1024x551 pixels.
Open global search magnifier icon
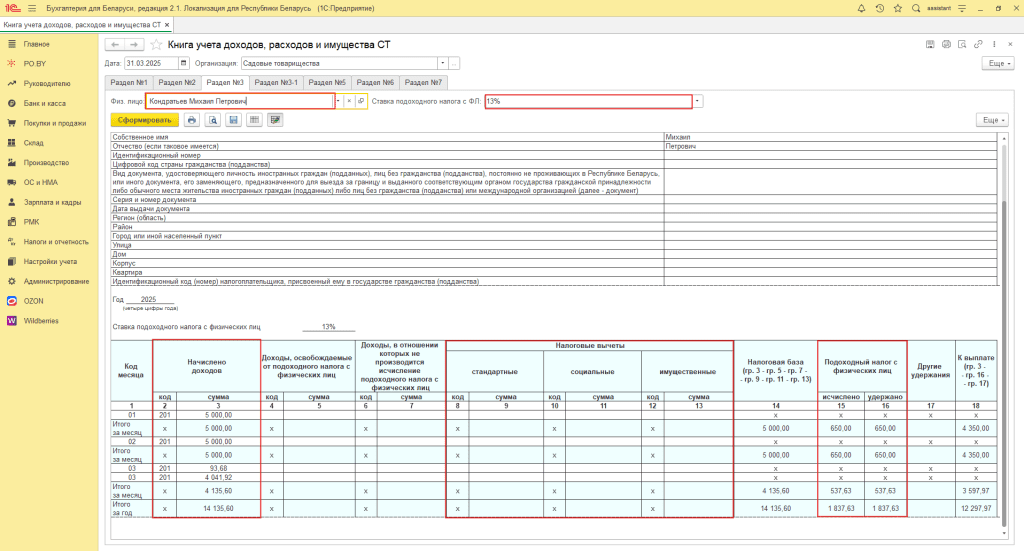tap(916, 8)
